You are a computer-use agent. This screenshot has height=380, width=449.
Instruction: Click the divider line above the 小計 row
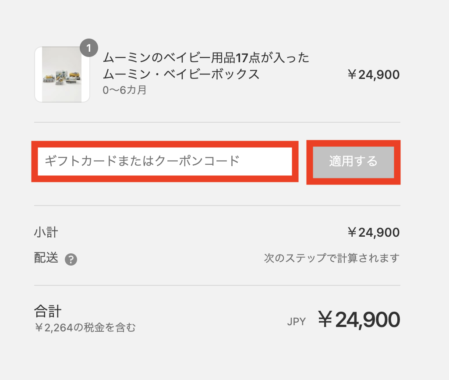click(217, 205)
